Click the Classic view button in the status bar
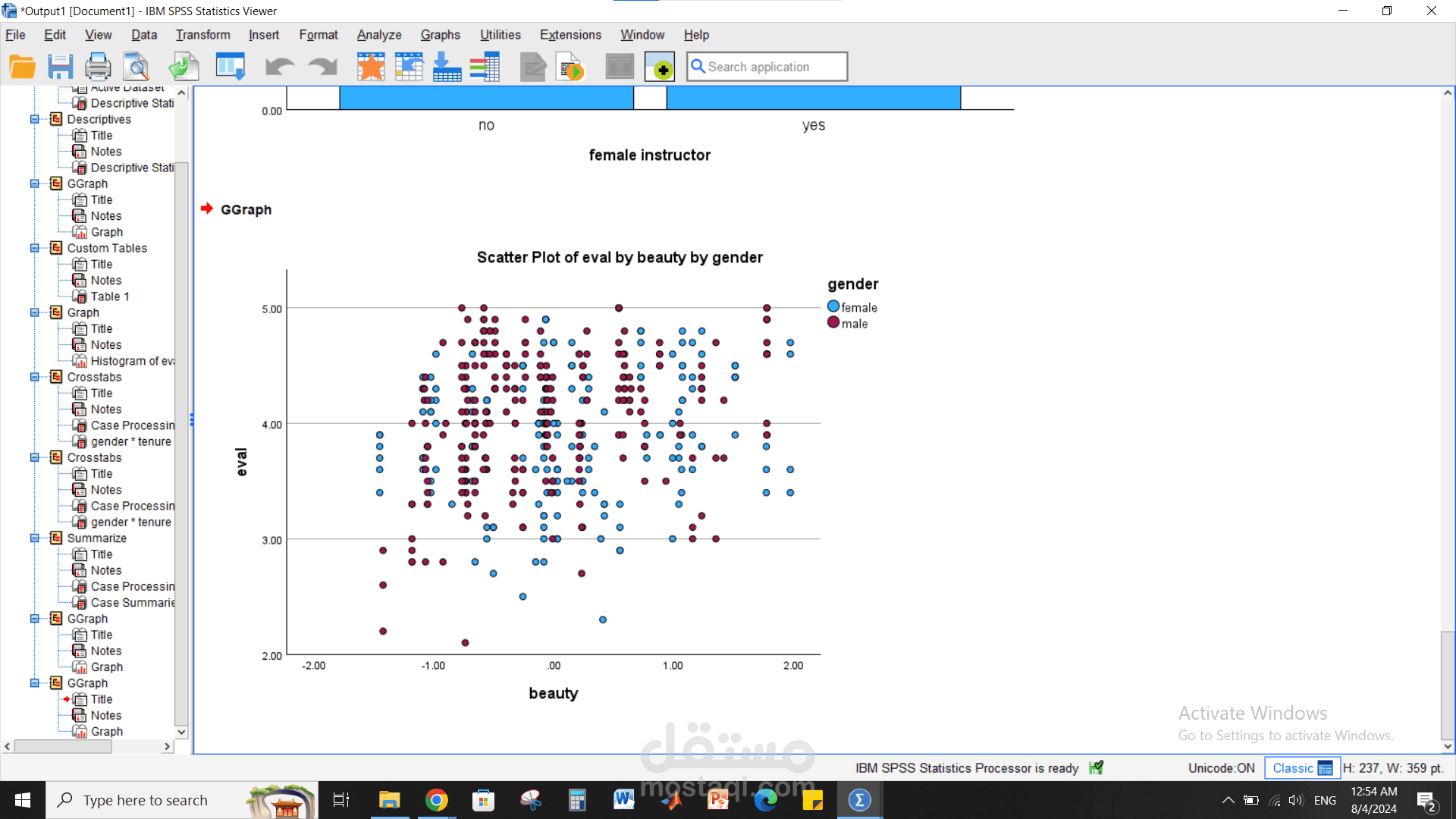Viewport: 1456px width, 819px height. tap(1301, 767)
